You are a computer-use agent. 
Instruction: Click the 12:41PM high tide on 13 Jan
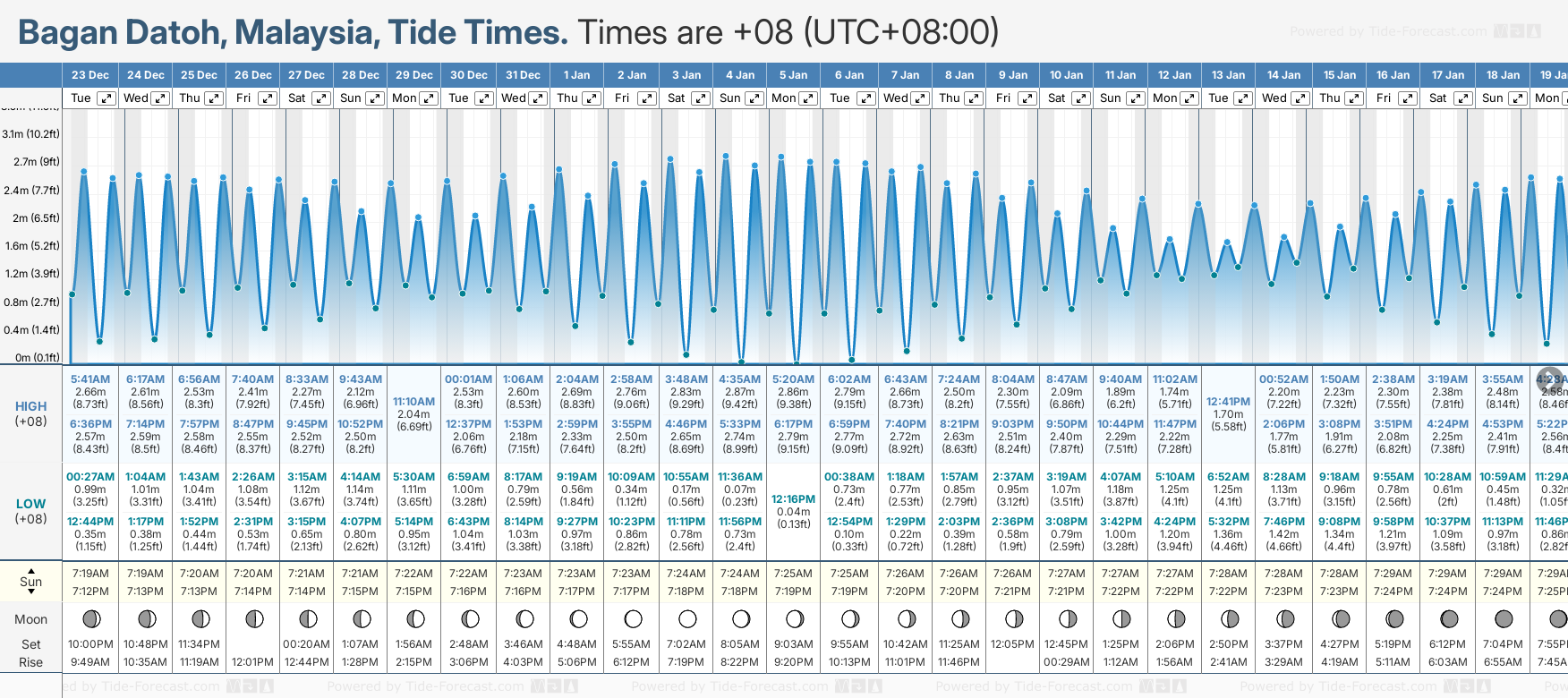point(1228,402)
